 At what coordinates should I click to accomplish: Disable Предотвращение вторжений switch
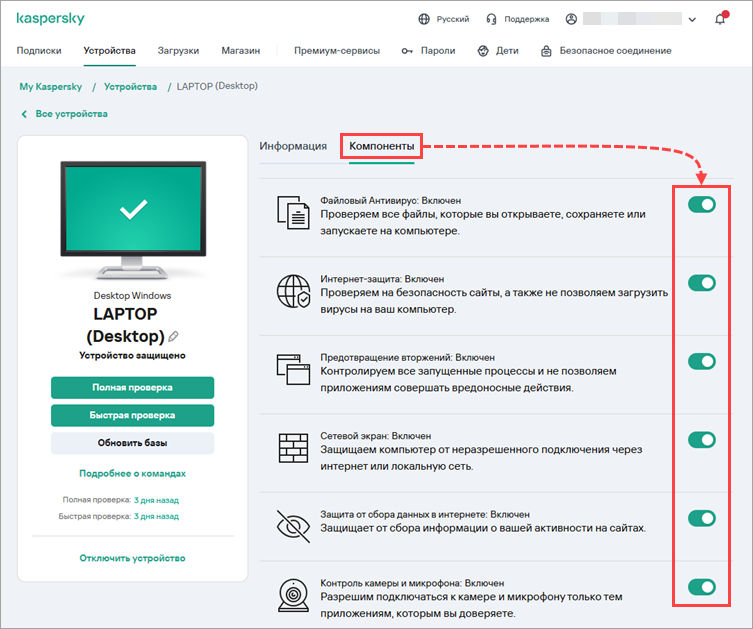coord(702,361)
